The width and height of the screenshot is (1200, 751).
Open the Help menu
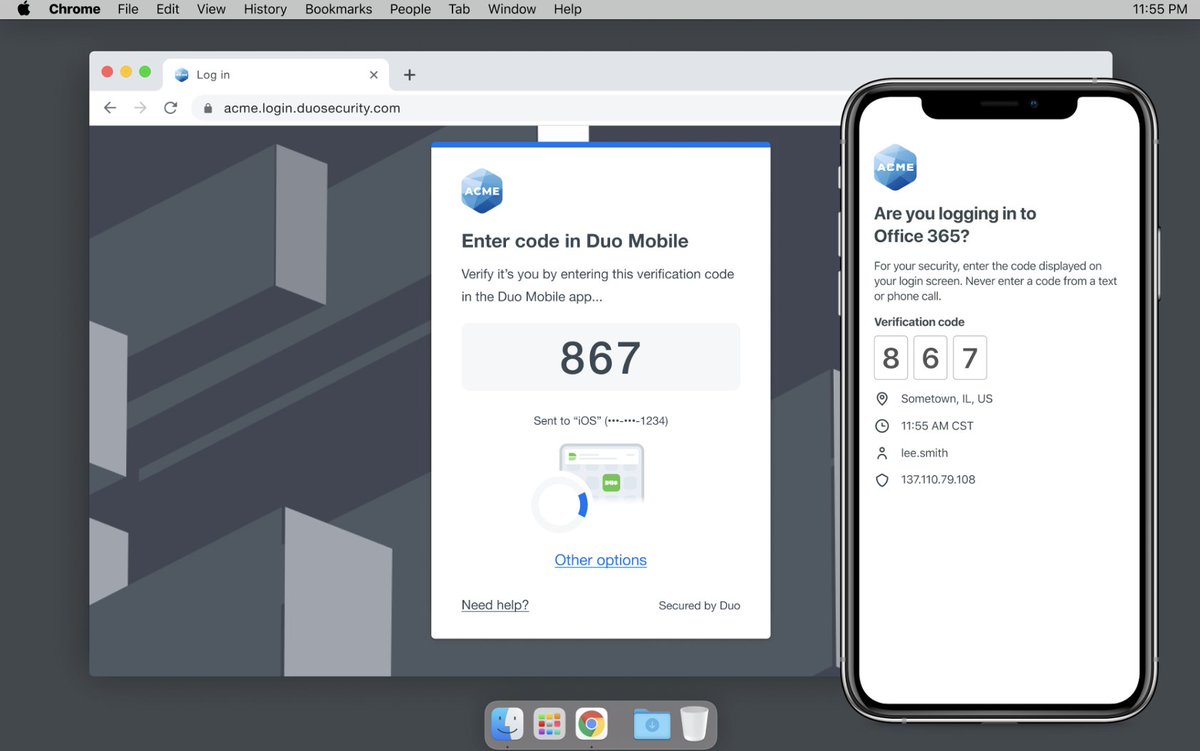[567, 9]
